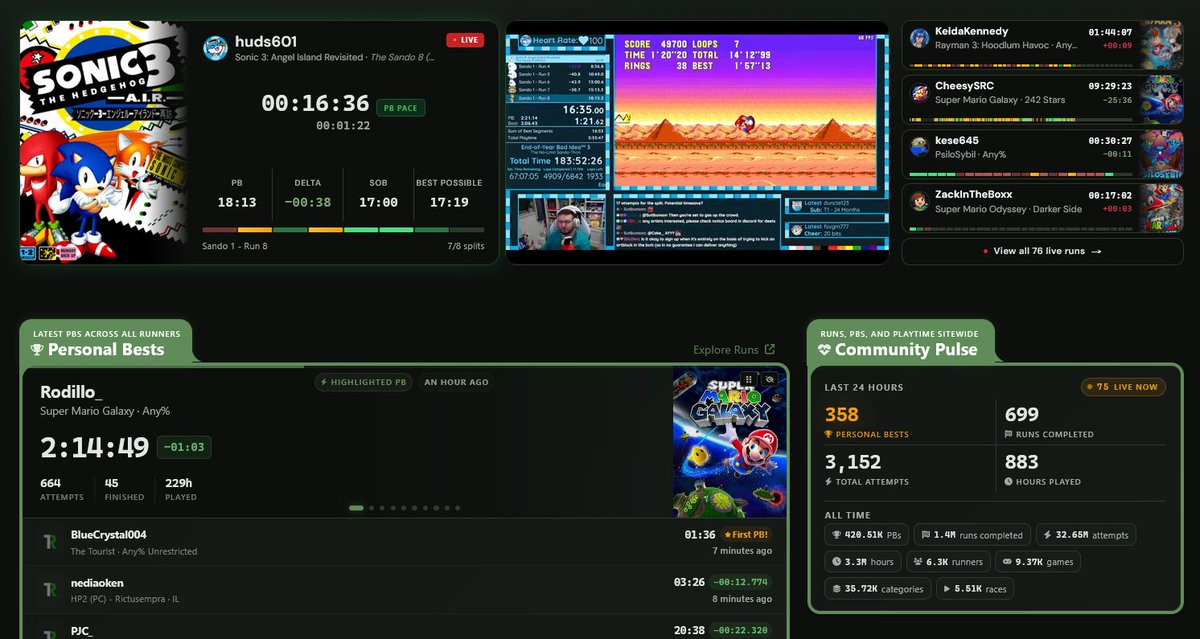Click the Hours Played clock icon
The image size is (1200, 639).
click(x=1008, y=482)
